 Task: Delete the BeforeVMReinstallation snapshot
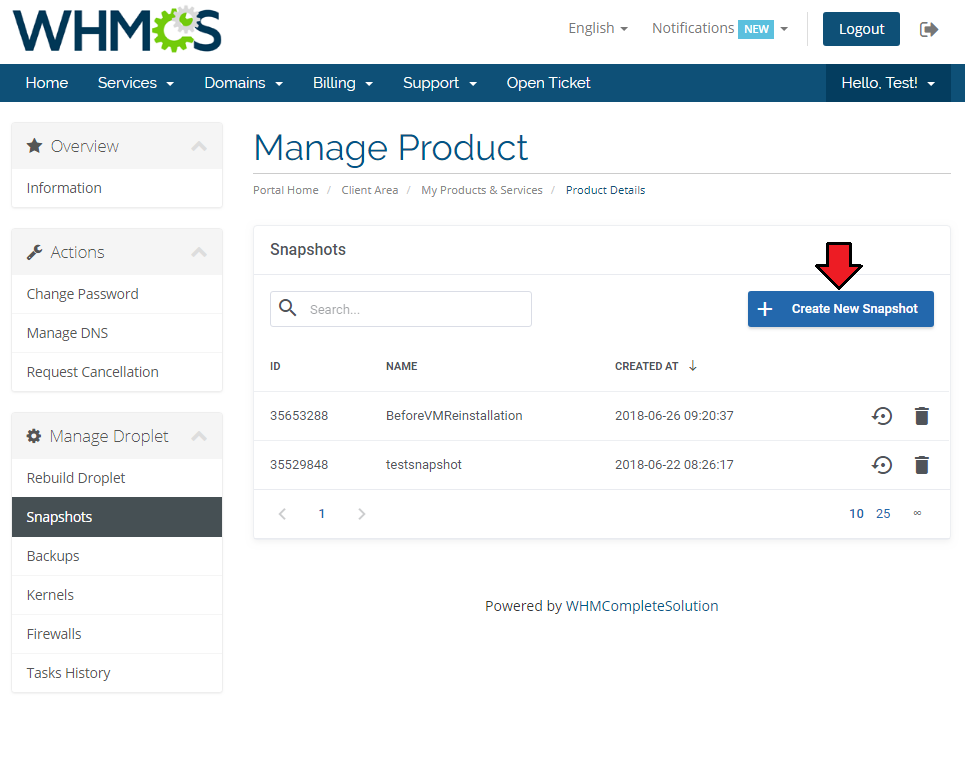tap(921, 416)
